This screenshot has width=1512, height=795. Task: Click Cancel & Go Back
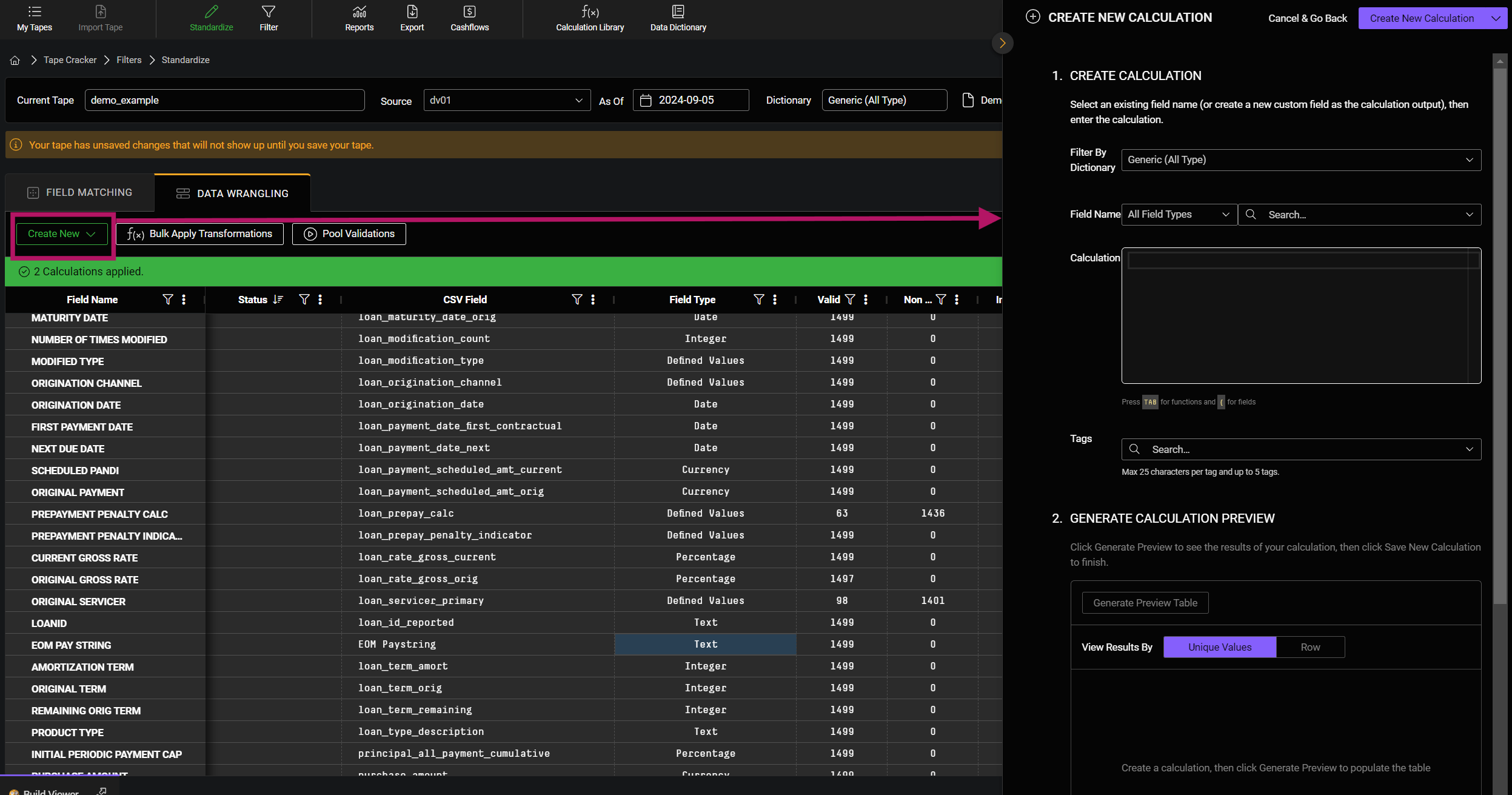1307,18
